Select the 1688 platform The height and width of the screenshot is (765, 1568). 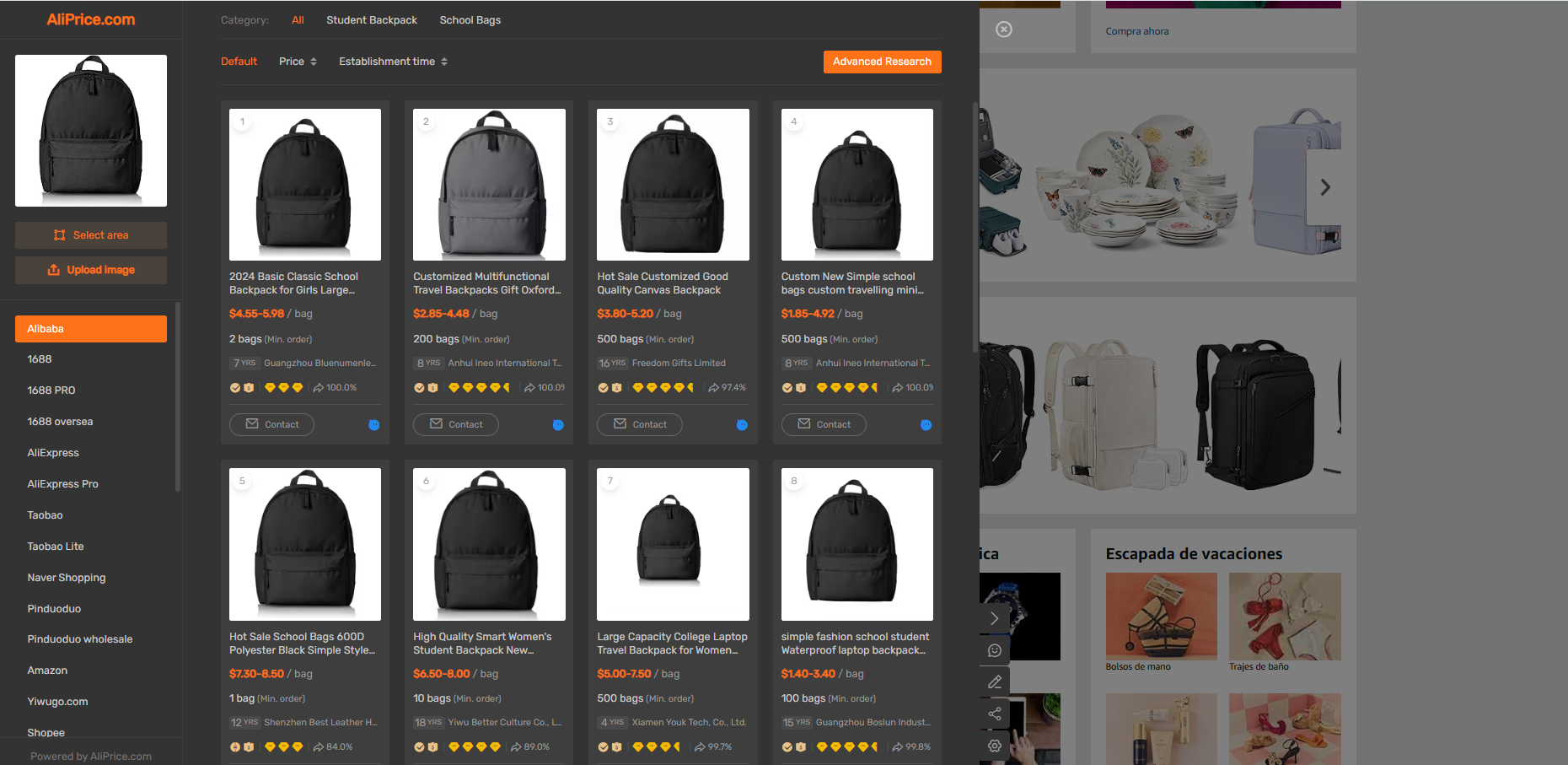[40, 359]
